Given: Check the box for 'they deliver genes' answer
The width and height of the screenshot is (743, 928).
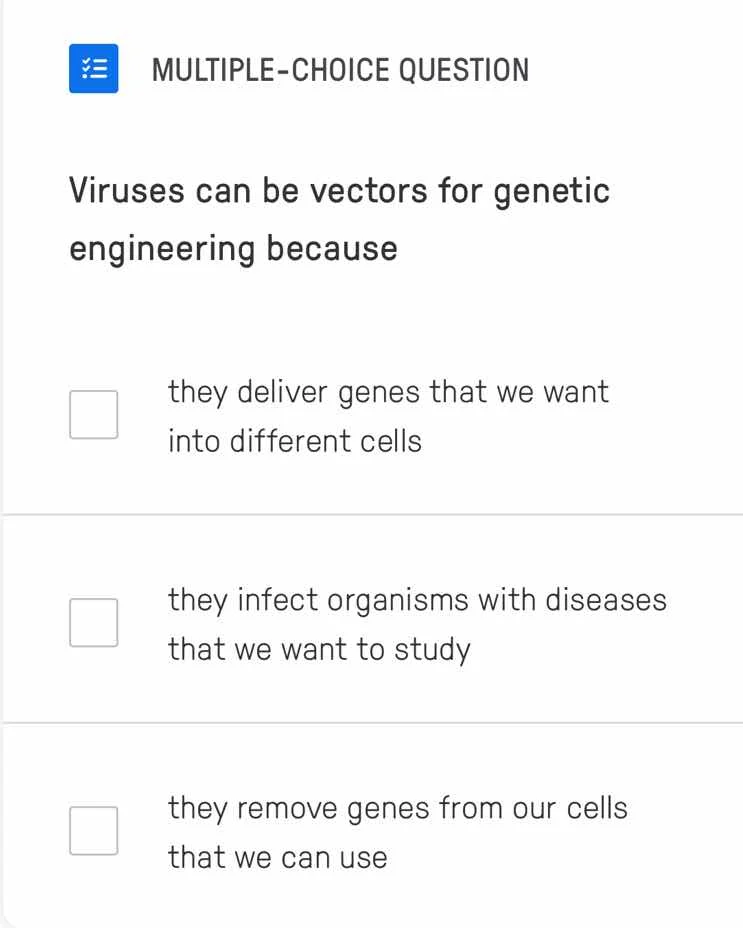Looking at the screenshot, I should pos(93,413).
